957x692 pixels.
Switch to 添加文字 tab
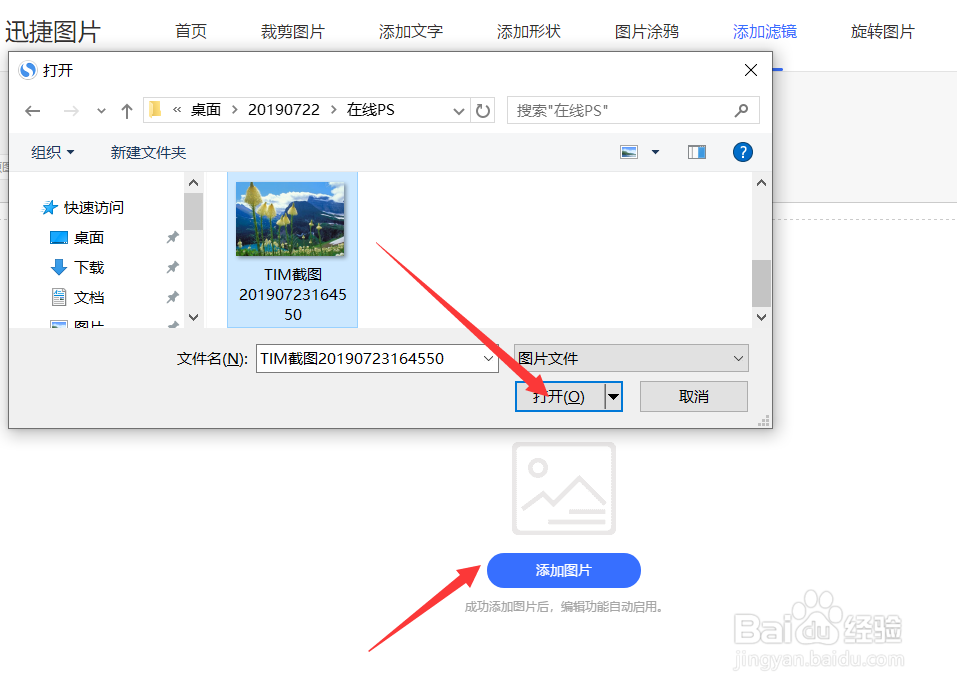[x=411, y=31]
